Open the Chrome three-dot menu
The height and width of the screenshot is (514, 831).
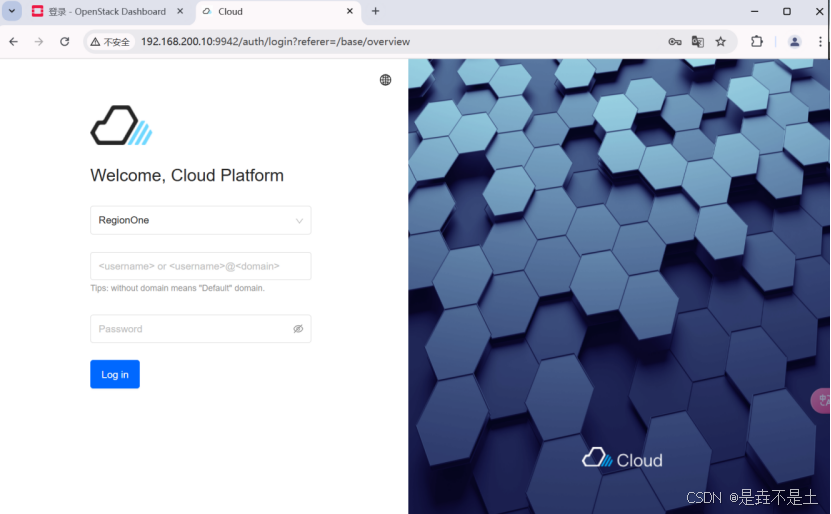coord(820,41)
